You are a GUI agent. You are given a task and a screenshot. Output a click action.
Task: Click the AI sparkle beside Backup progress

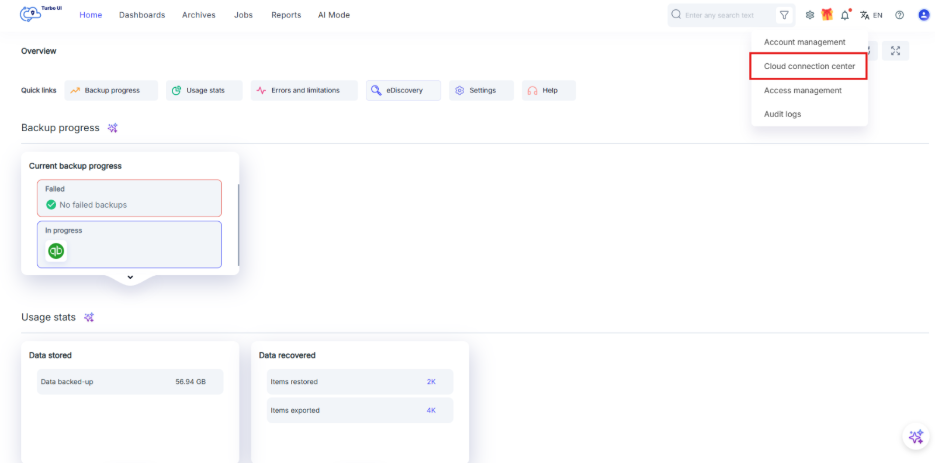point(113,128)
